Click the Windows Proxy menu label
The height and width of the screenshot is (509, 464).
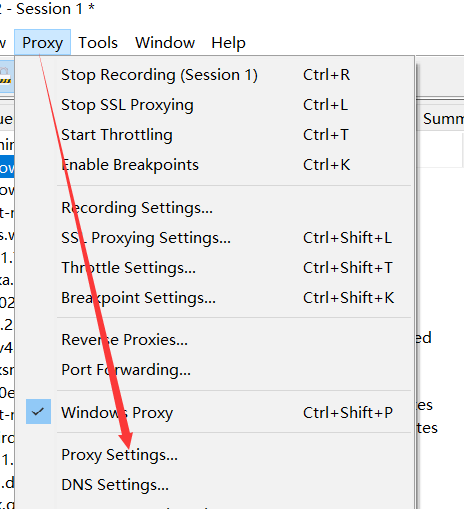117,413
